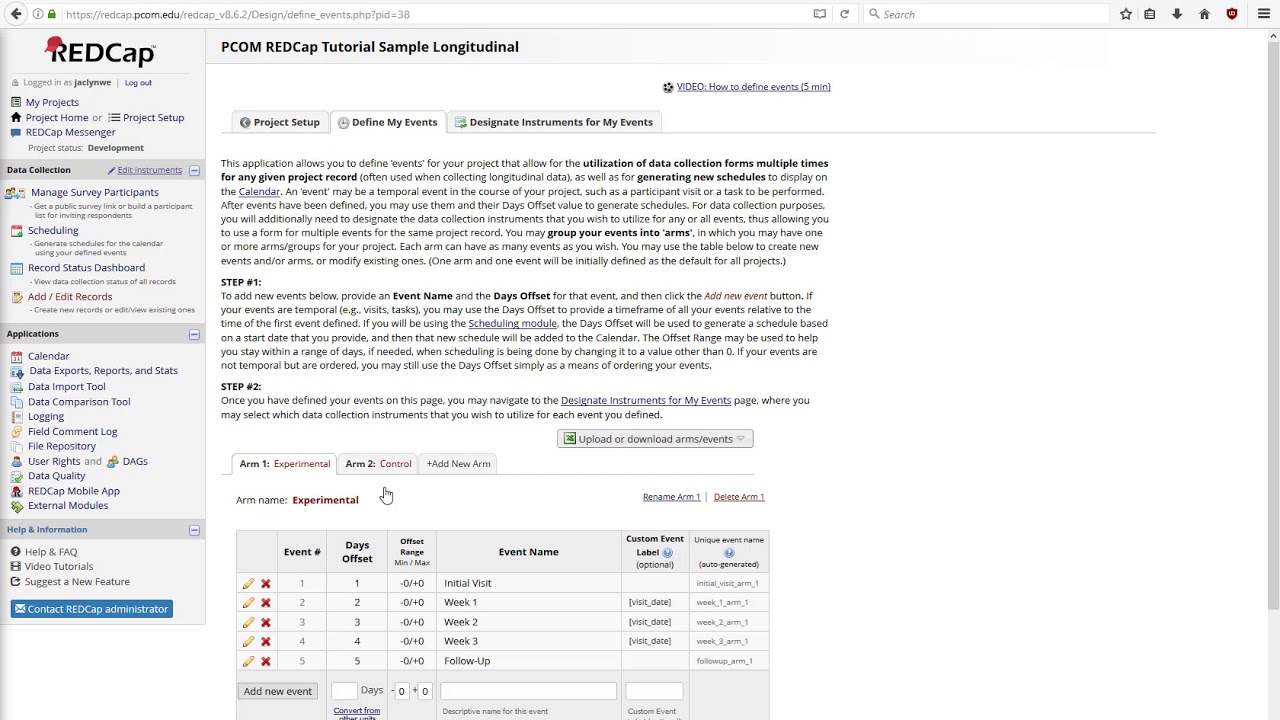The image size is (1280, 720).
Task: Click the new Event Name input field
Action: tap(528, 691)
